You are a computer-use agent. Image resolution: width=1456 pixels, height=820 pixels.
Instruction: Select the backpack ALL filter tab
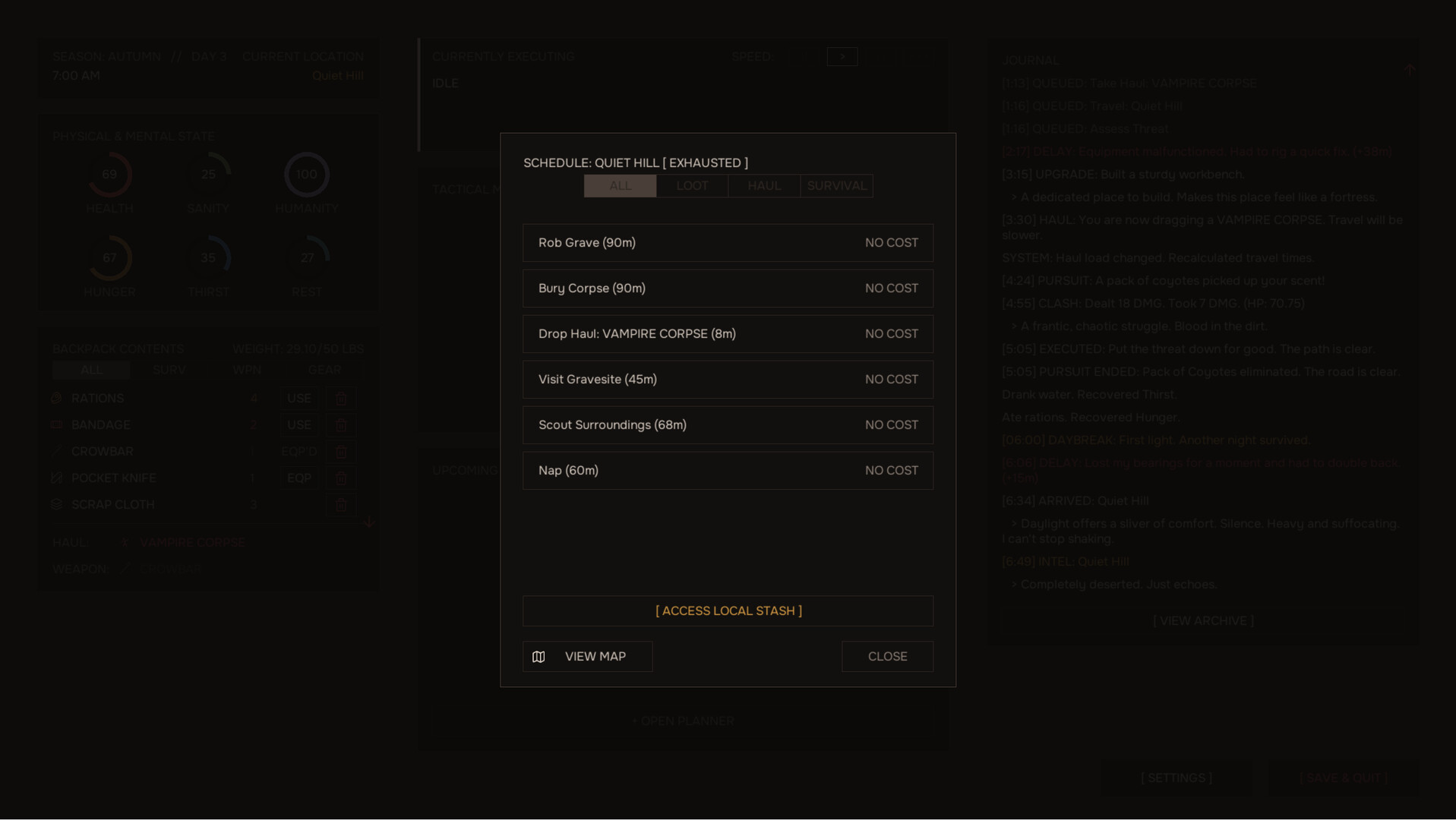pyautogui.click(x=91, y=370)
